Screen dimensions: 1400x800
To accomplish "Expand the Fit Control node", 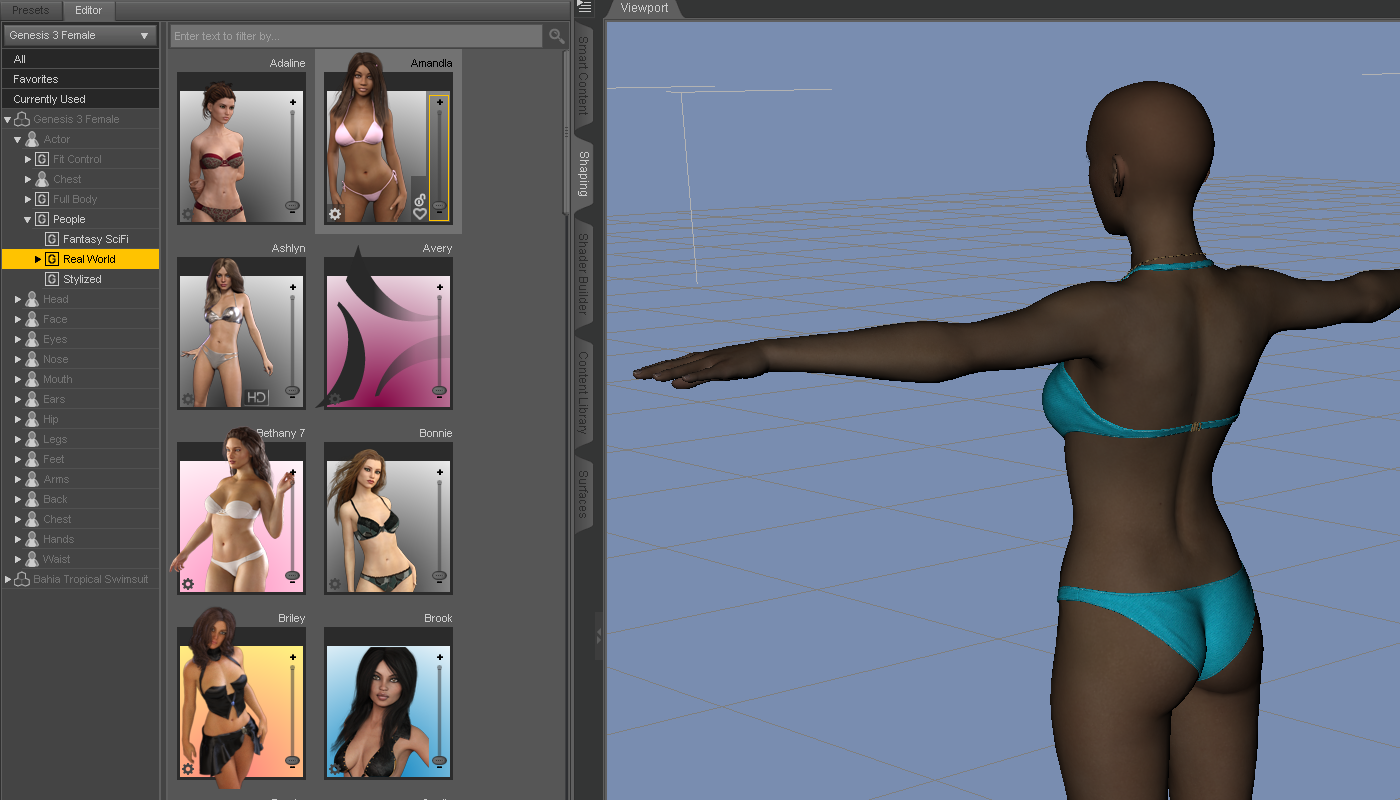I will point(28,159).
